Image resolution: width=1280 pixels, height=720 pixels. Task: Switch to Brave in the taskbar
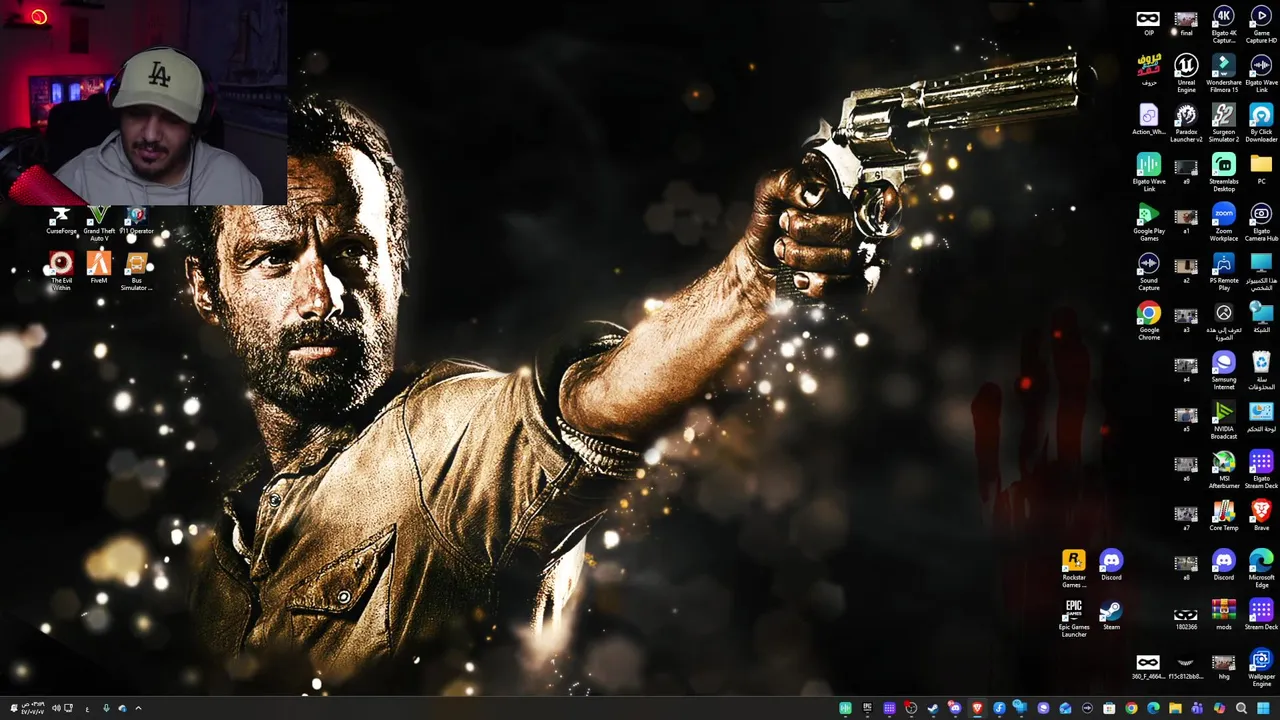click(x=977, y=708)
